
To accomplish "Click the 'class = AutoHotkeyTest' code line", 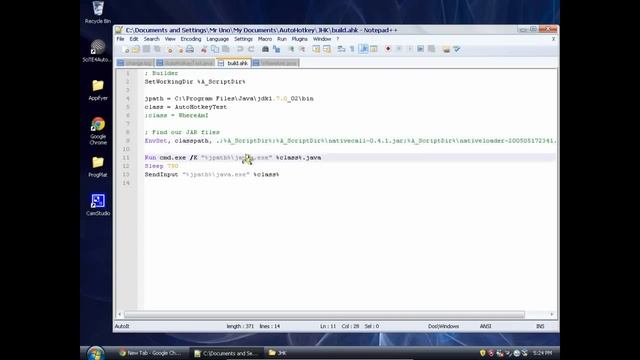I will coord(186,107).
